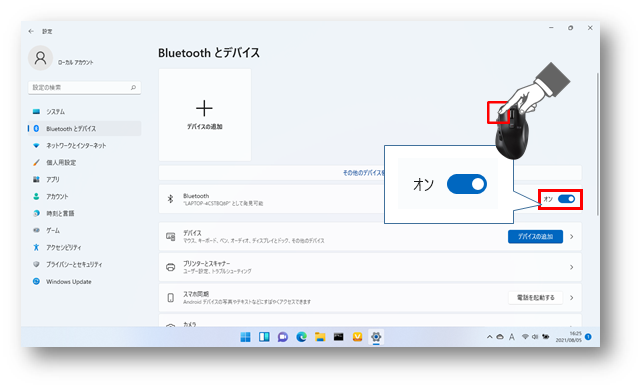
Task: Focus the settings search field
Action: pyautogui.click(x=84, y=88)
